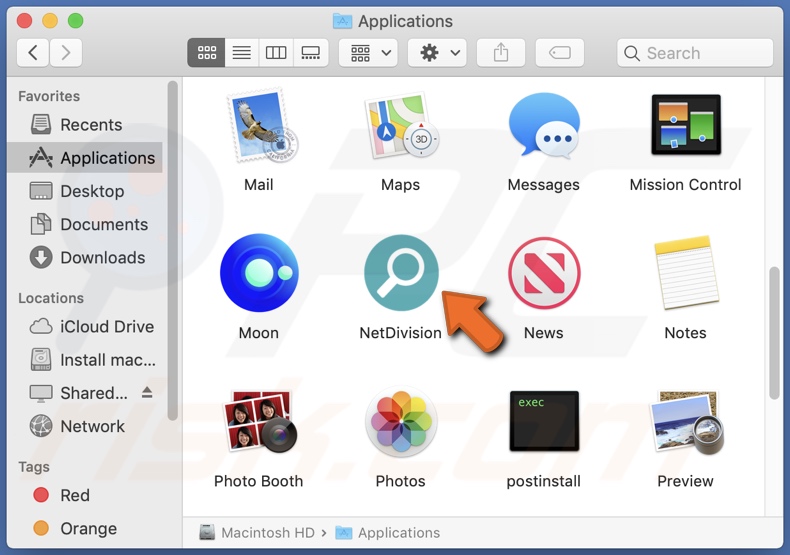Click the Applications folder icon in title bar
Image resolution: width=790 pixels, height=555 pixels.
click(x=343, y=21)
